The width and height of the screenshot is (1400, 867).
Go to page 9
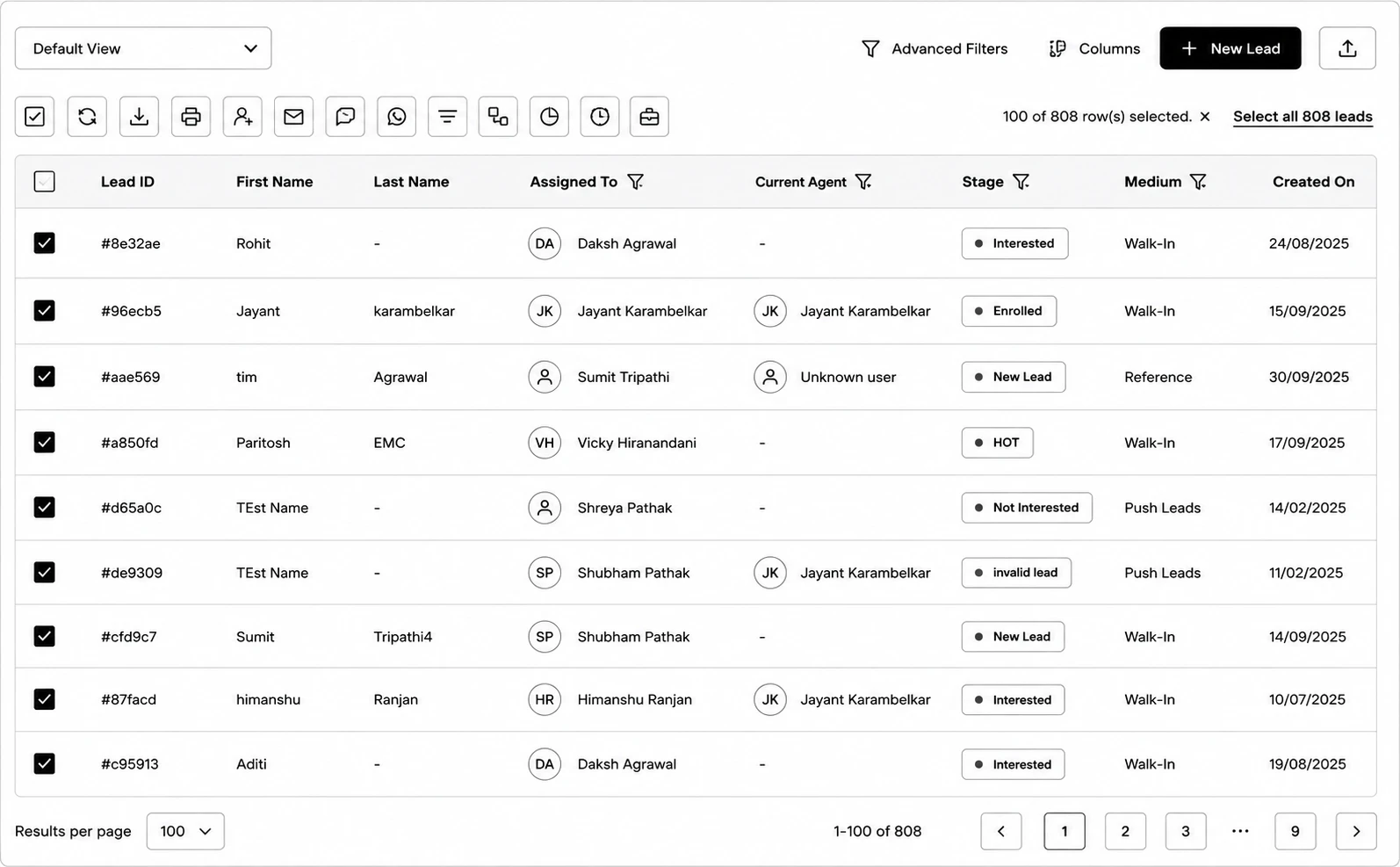1295,831
